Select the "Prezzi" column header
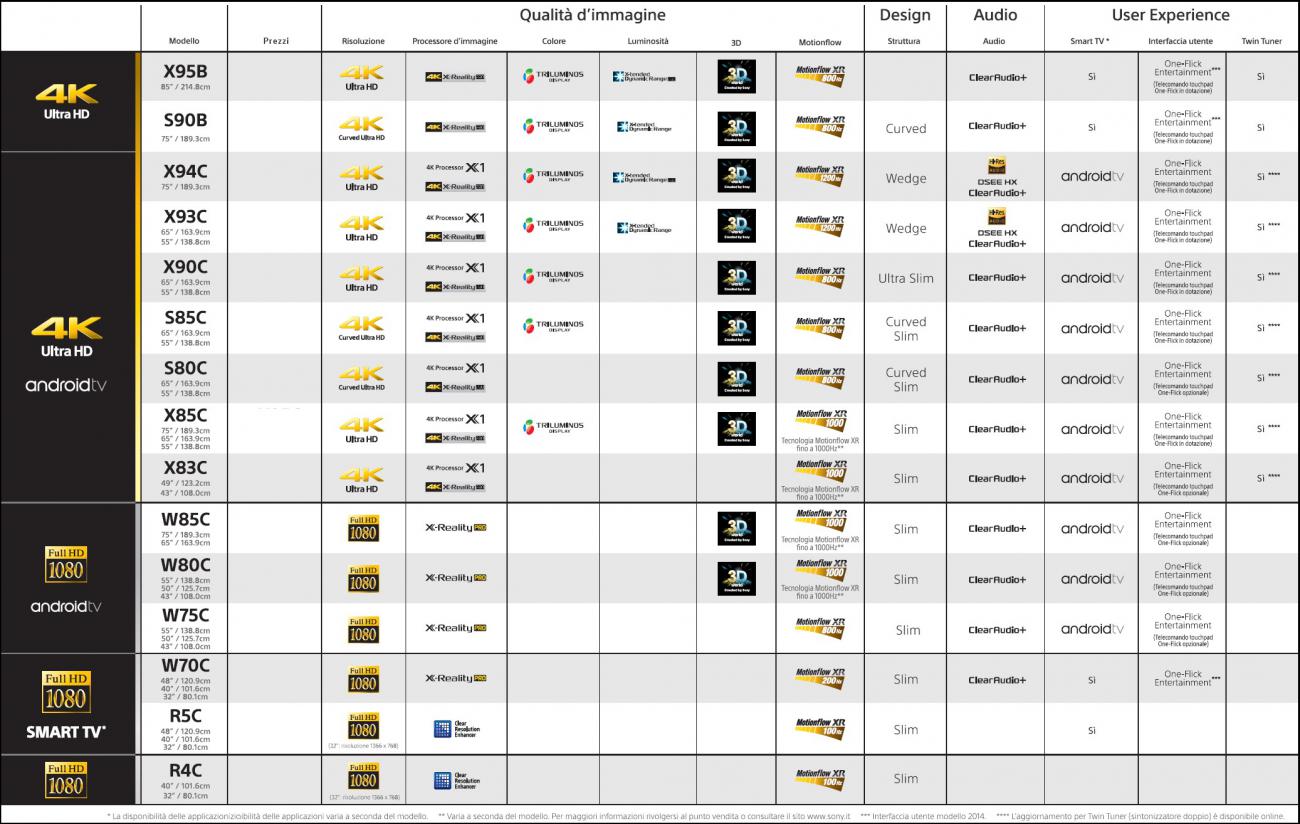 tap(276, 41)
